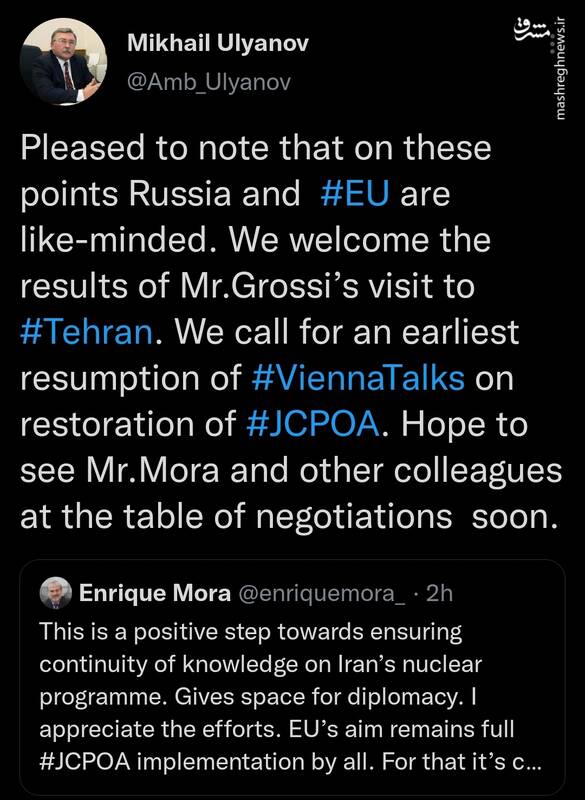Open the #ViennaTalks hashtag
The height and width of the screenshot is (800, 585).
coord(358,378)
